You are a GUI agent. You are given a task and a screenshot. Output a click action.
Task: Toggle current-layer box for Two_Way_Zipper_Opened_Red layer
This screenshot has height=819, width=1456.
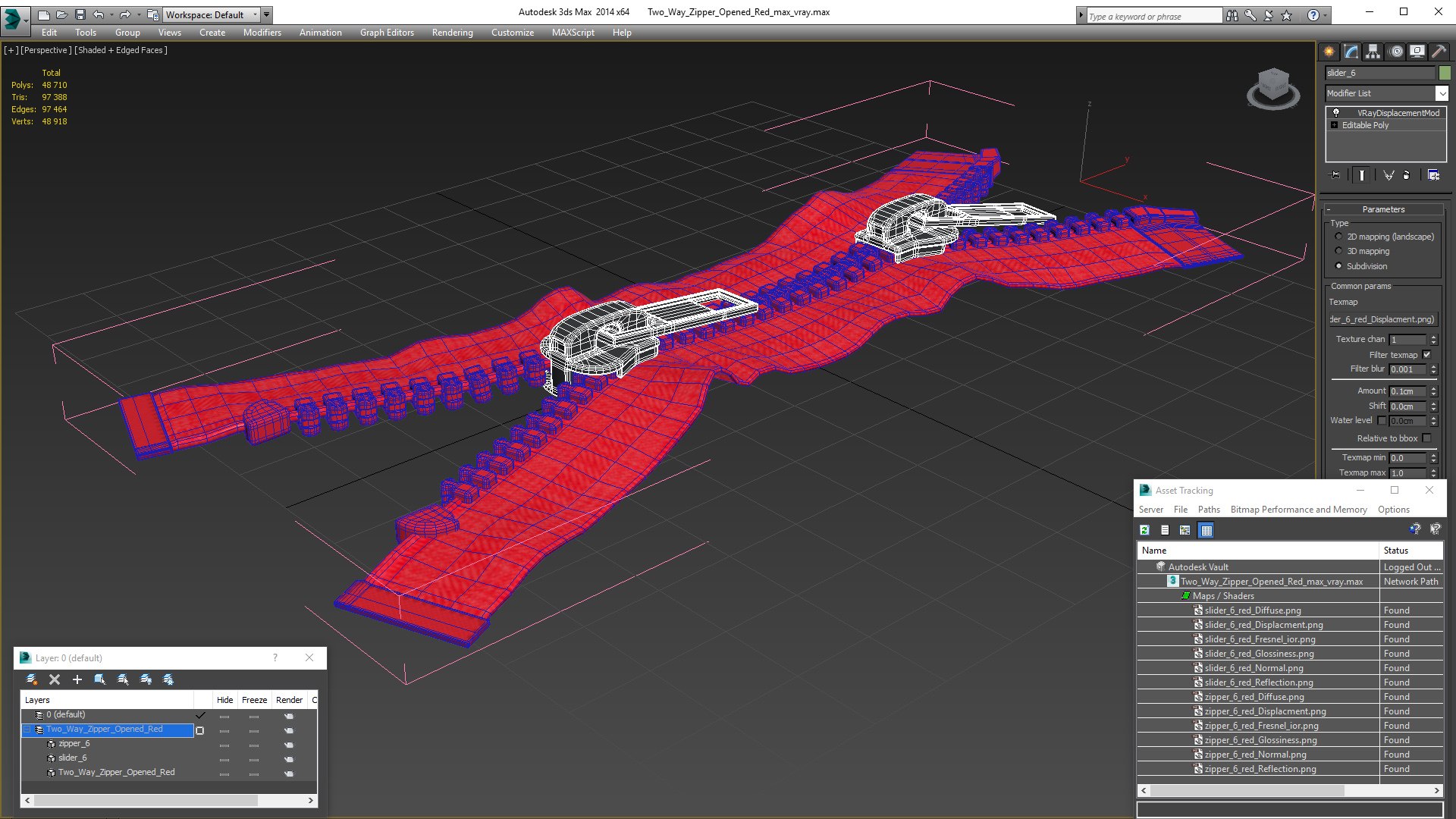coord(200,730)
